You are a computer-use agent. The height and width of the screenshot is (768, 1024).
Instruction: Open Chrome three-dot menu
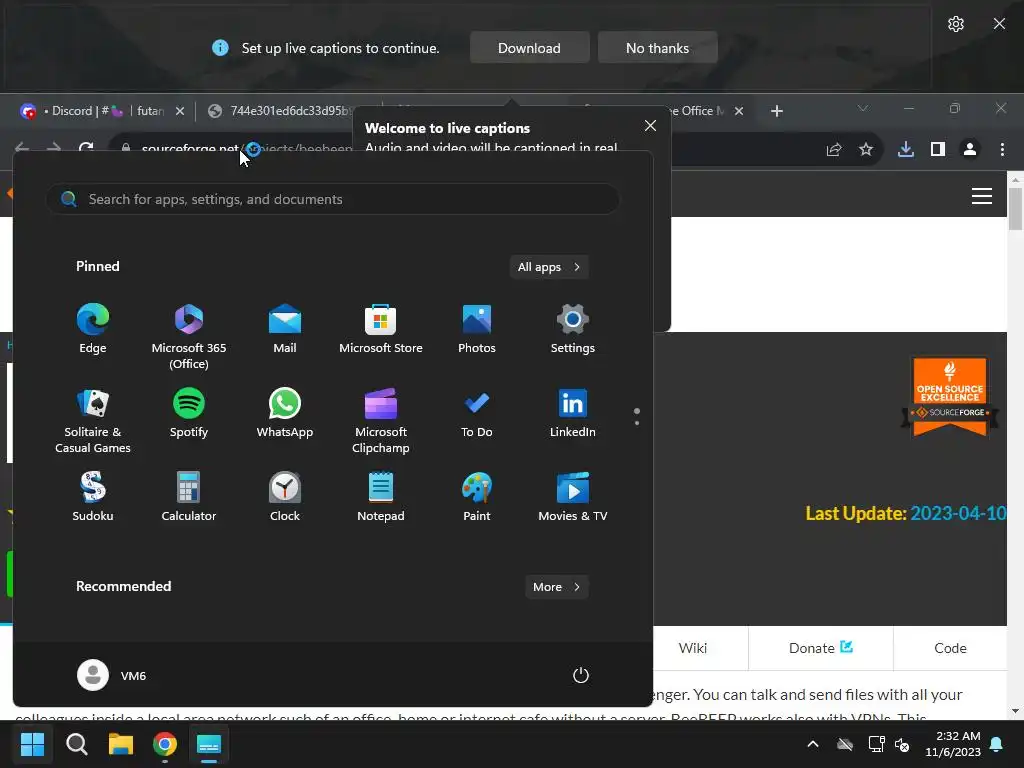1002,150
